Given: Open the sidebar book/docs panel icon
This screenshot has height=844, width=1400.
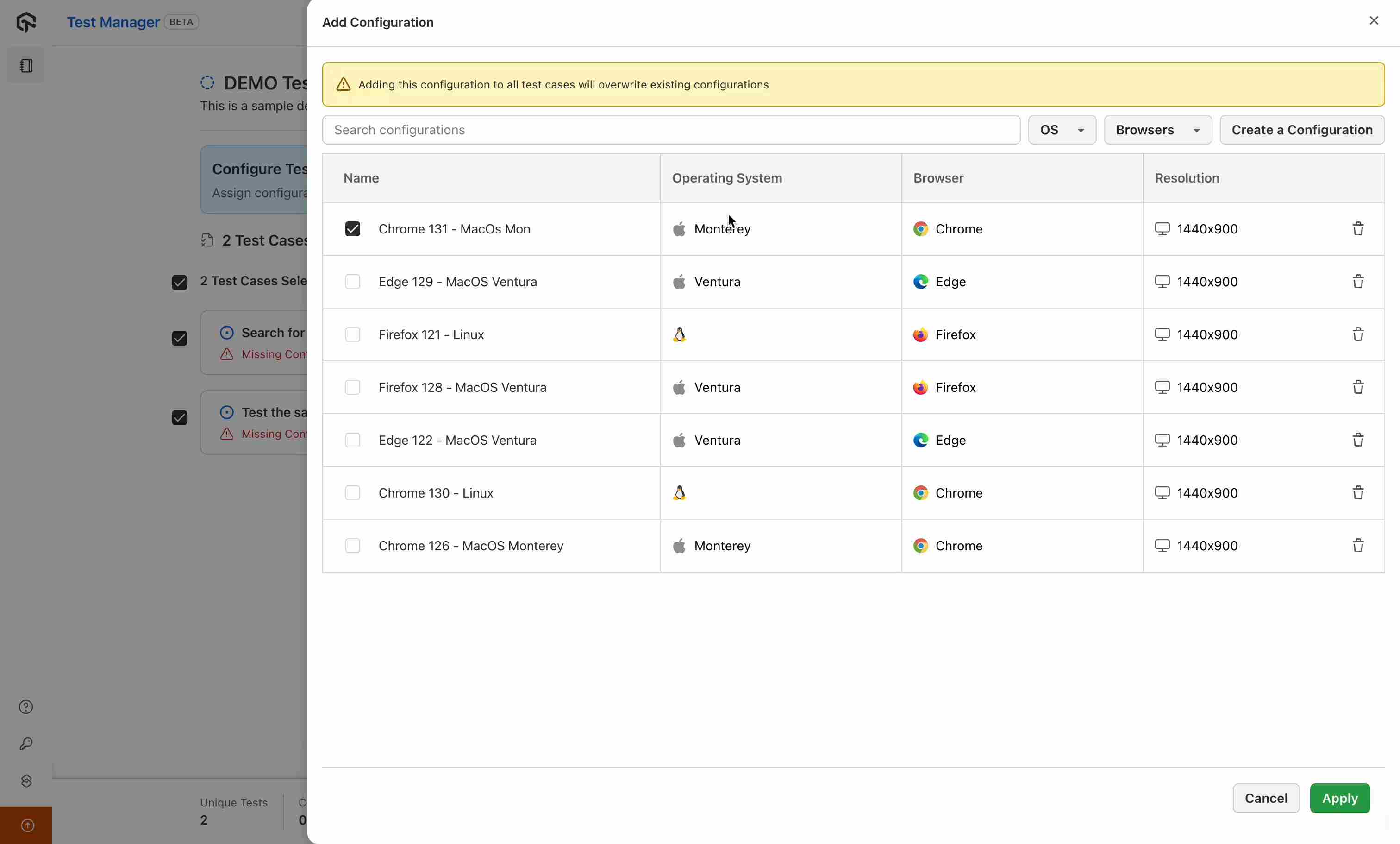Looking at the screenshot, I should 26,66.
